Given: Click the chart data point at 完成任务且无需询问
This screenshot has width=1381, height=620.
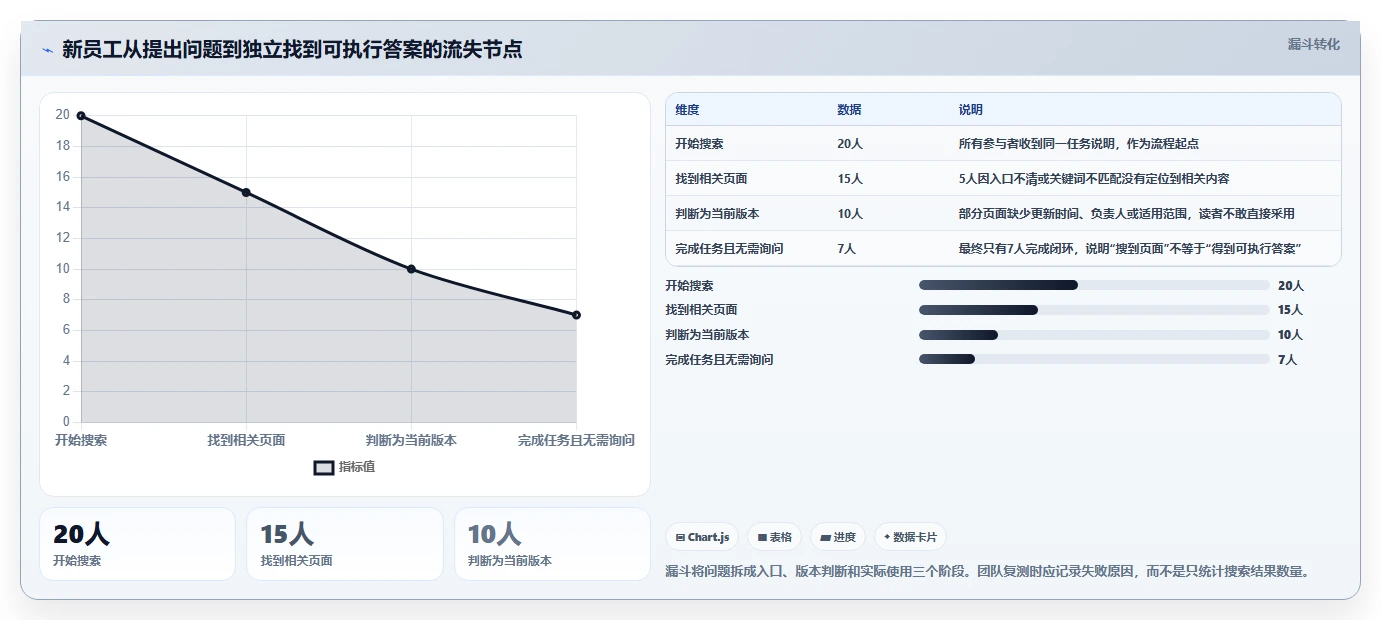Looking at the screenshot, I should [x=576, y=315].
